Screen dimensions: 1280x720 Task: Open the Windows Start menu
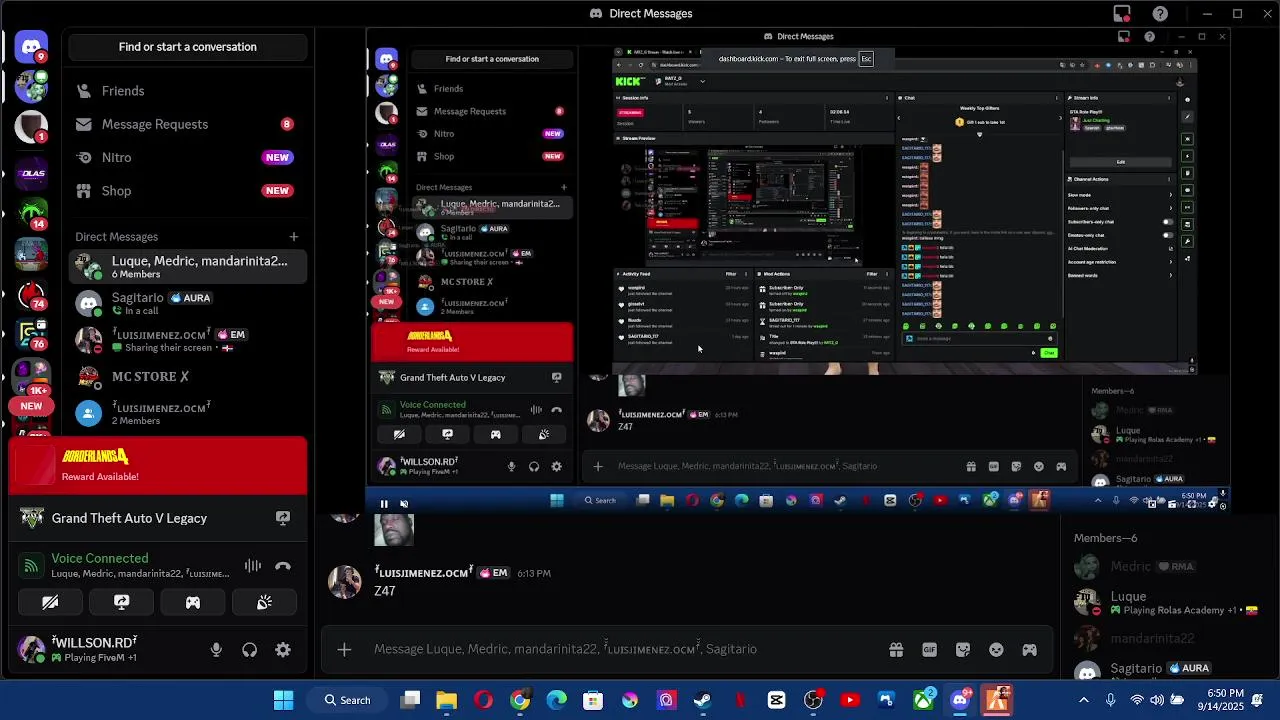click(x=284, y=700)
